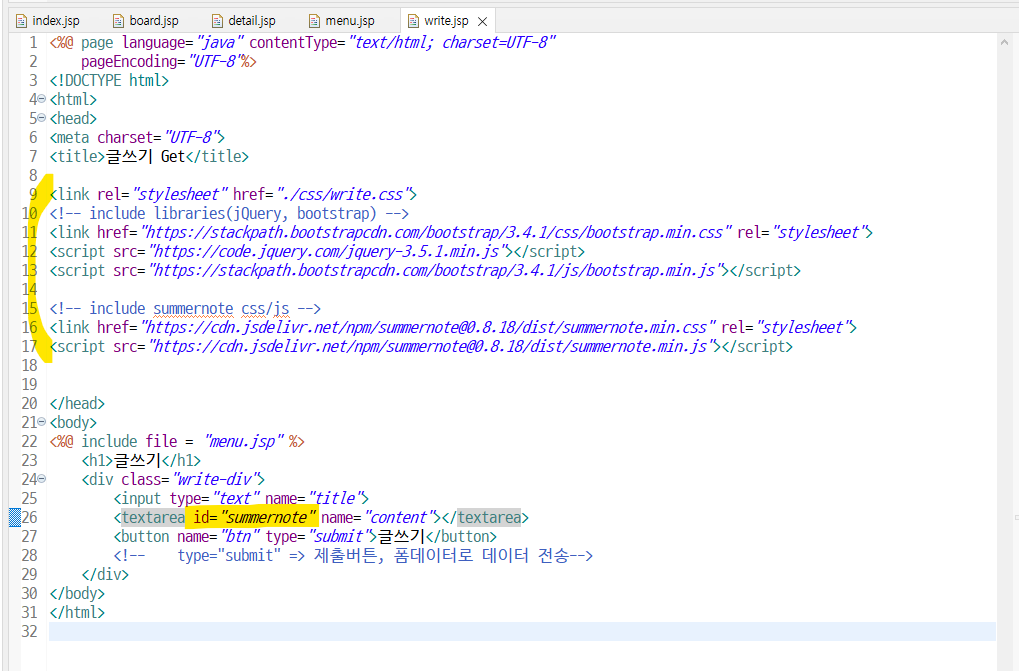Click the "menu.jsp" include file string
The image size is (1019, 671).
pyautogui.click(x=244, y=442)
